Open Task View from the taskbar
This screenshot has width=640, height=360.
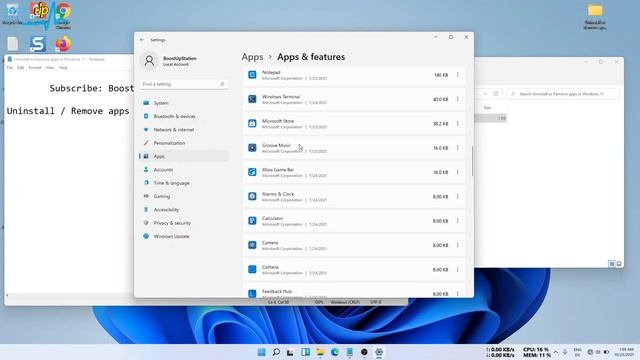pos(290,352)
